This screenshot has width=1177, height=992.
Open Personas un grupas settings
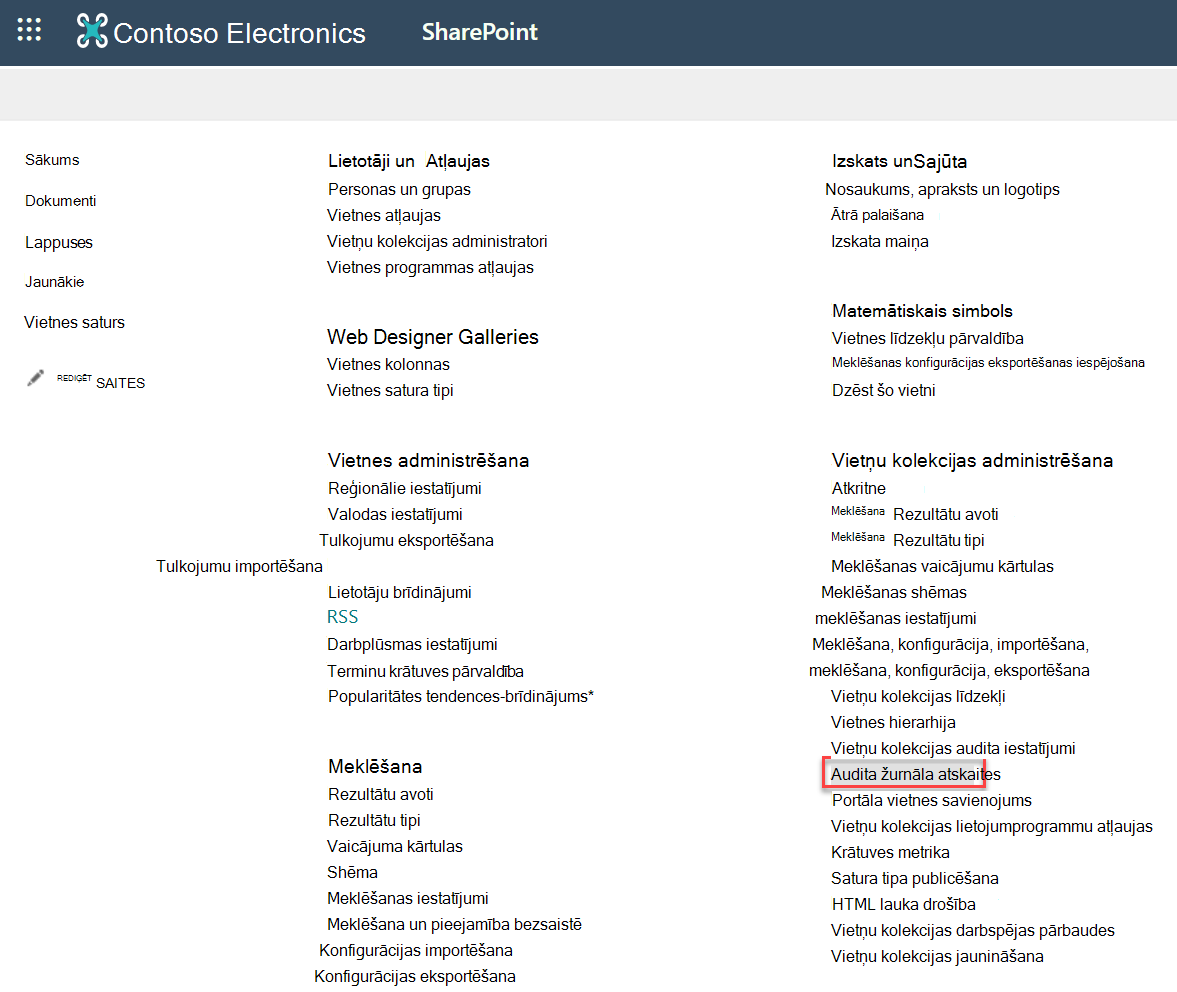[399, 190]
